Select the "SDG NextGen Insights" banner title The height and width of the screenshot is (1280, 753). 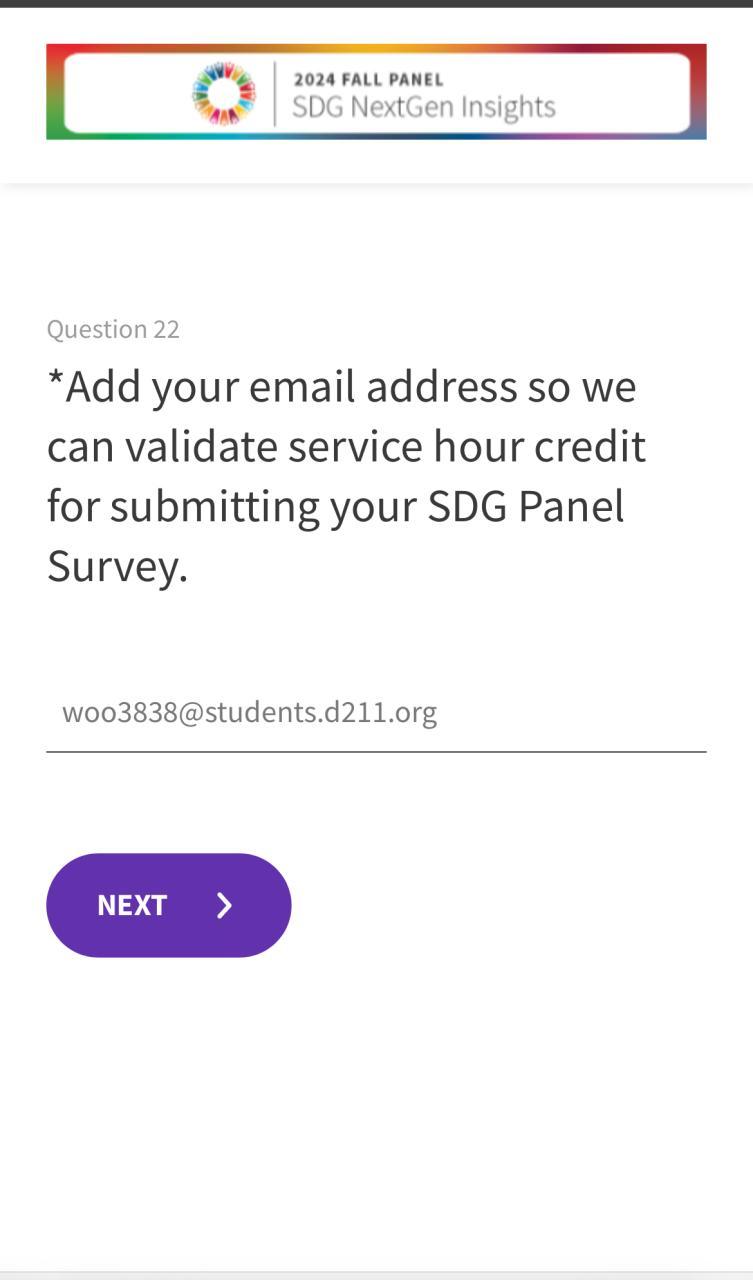pos(423,107)
